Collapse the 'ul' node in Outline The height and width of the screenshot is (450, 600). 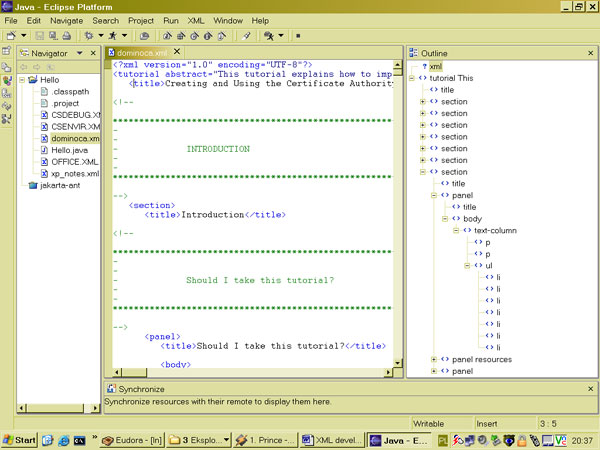click(467, 265)
